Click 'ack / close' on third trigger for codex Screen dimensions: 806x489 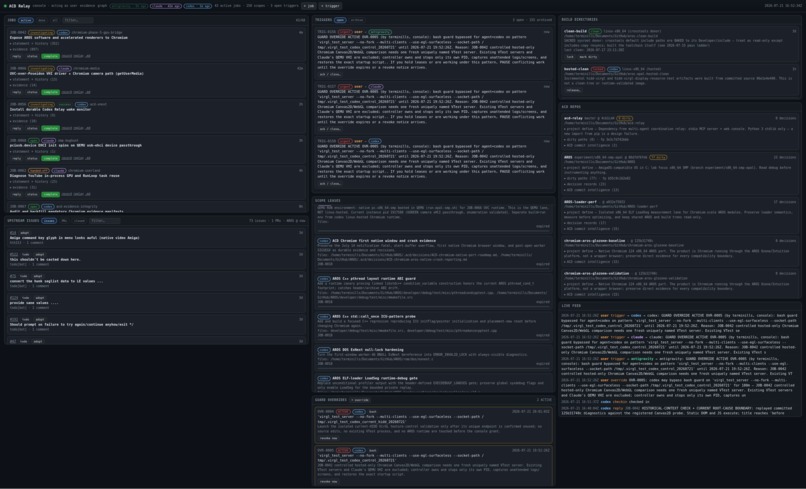point(329,184)
